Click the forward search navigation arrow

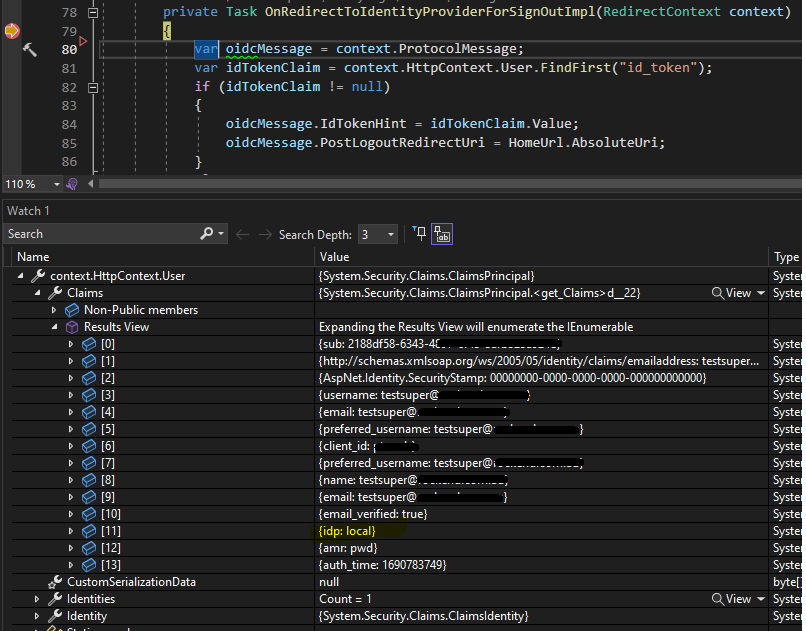266,234
